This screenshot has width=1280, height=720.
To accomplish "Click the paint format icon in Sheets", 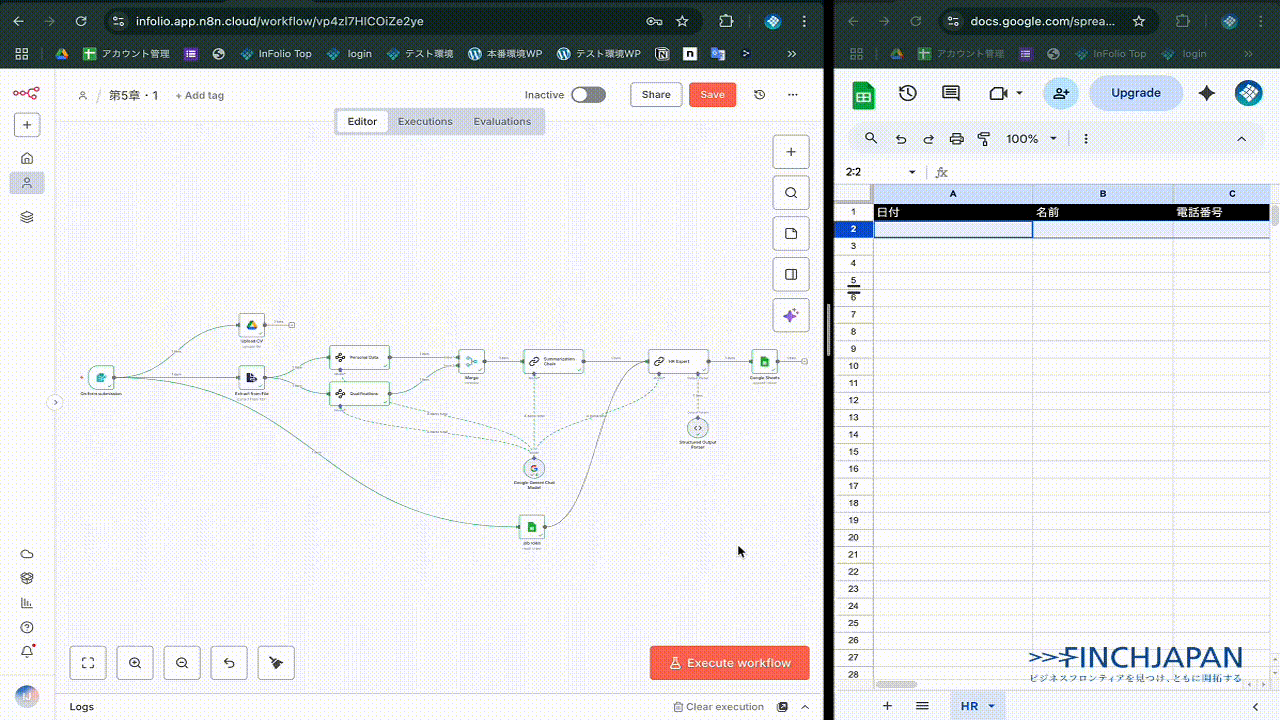I will (x=984, y=139).
